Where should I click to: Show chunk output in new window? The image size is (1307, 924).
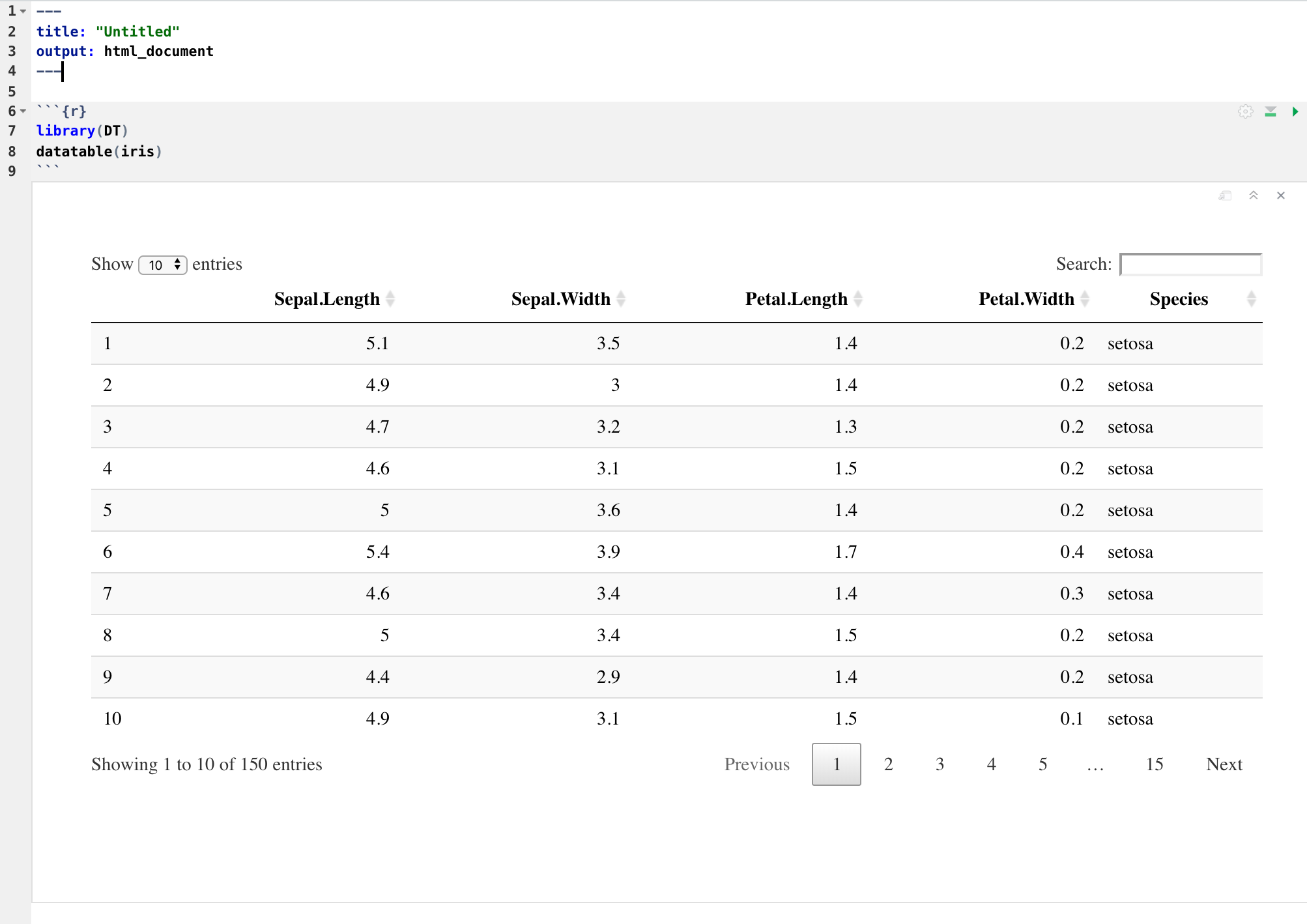(1225, 195)
